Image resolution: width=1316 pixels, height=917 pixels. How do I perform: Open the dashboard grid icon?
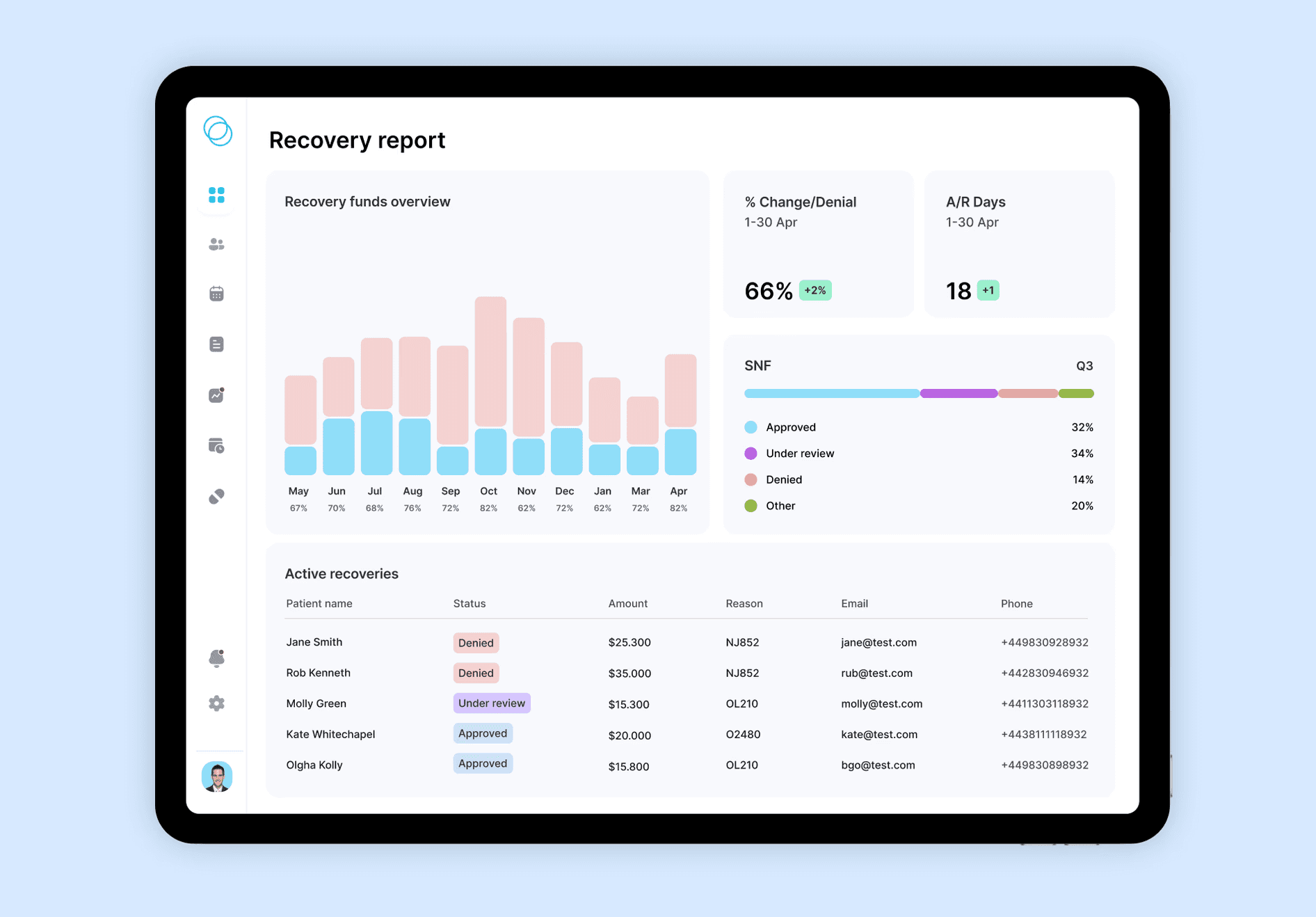tap(216, 195)
